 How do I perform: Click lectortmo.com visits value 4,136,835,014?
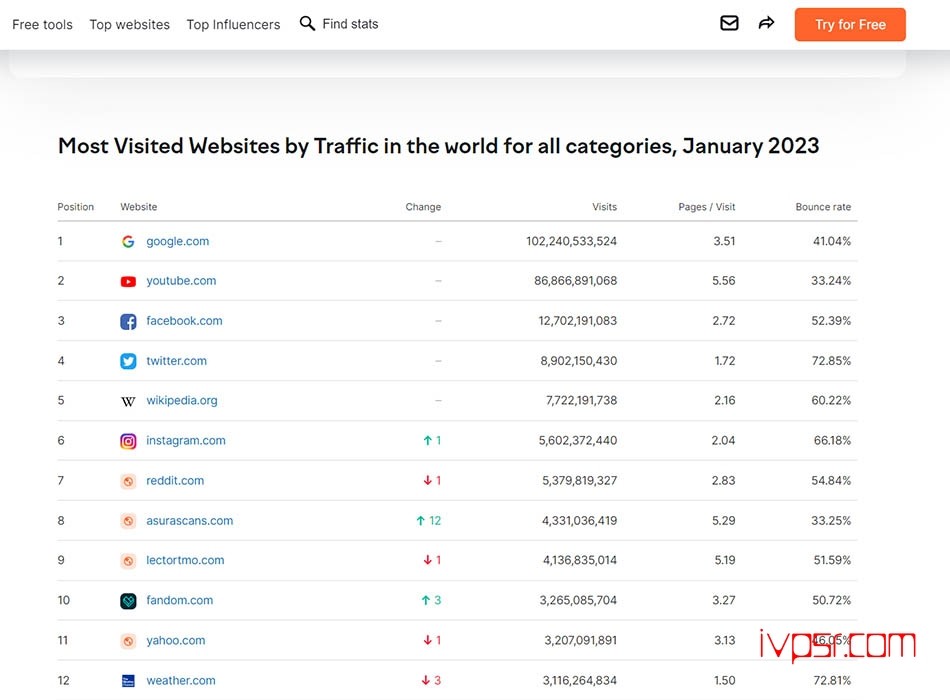click(580, 560)
